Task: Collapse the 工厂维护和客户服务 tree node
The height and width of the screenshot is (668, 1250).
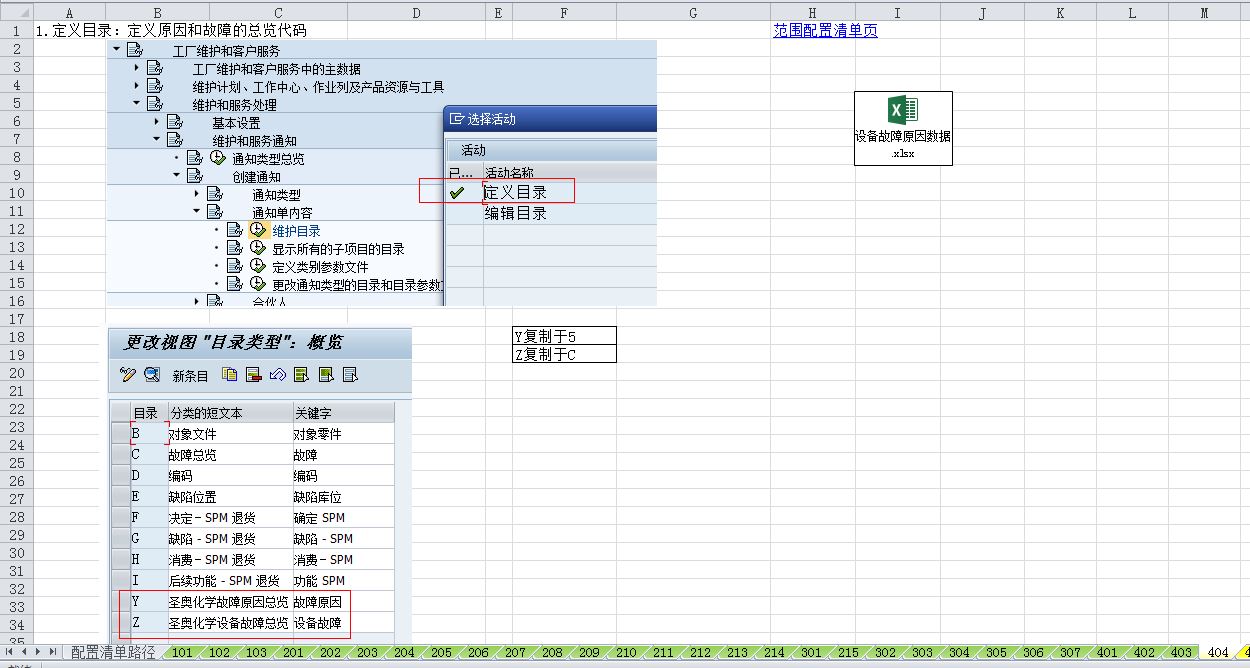Action: (117, 49)
